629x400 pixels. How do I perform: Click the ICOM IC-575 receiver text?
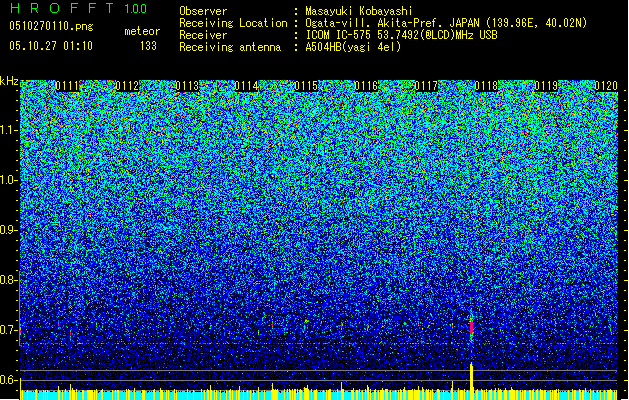401,35
